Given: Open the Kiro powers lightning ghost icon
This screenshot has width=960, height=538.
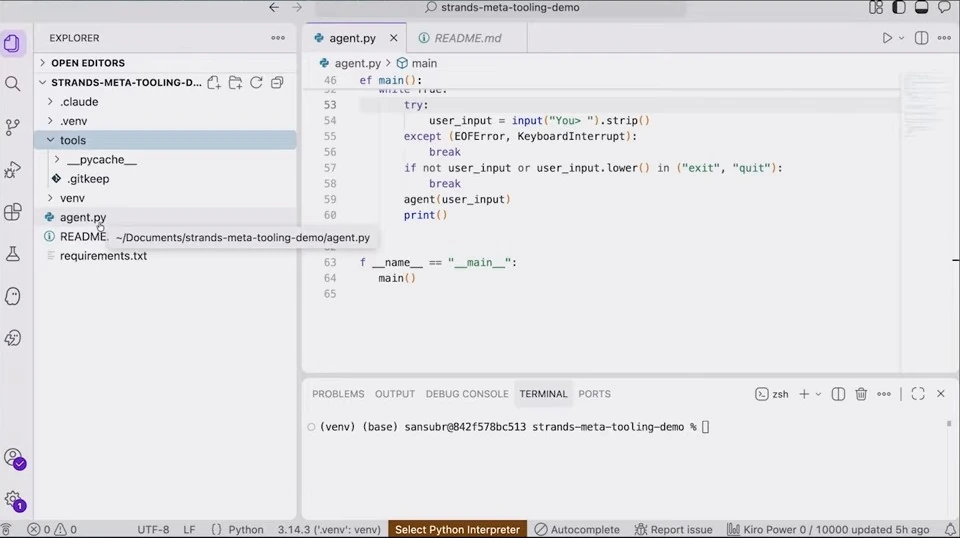Looking at the screenshot, I should coord(12,338).
